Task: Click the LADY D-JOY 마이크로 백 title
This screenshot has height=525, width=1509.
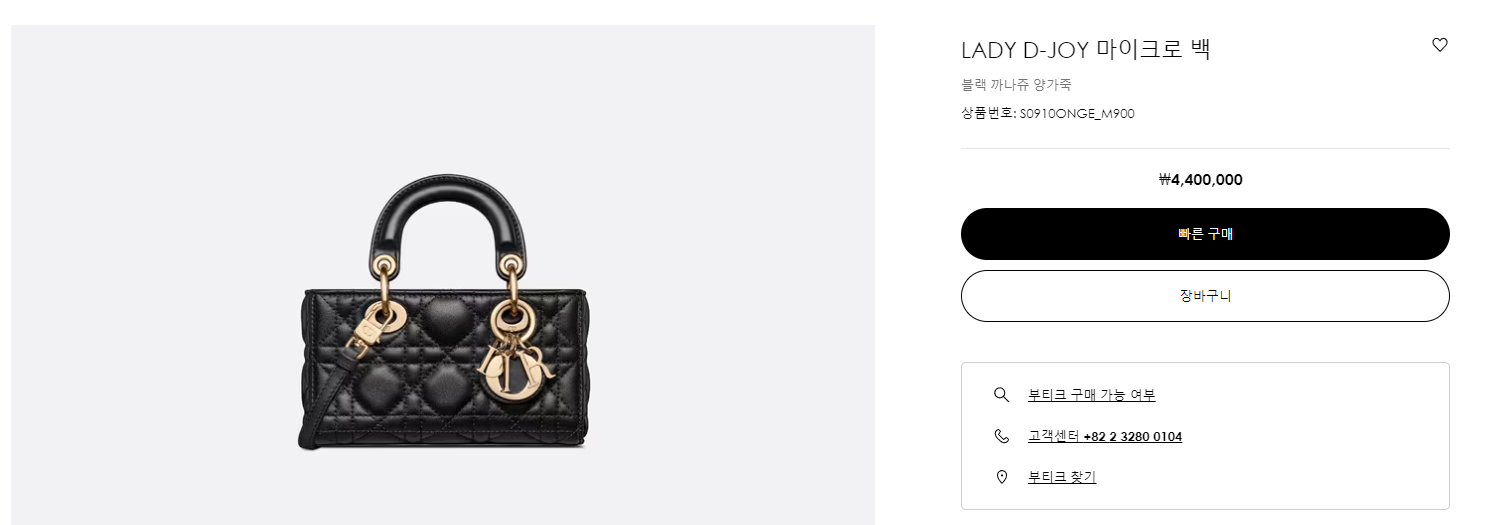Action: coord(1086,50)
